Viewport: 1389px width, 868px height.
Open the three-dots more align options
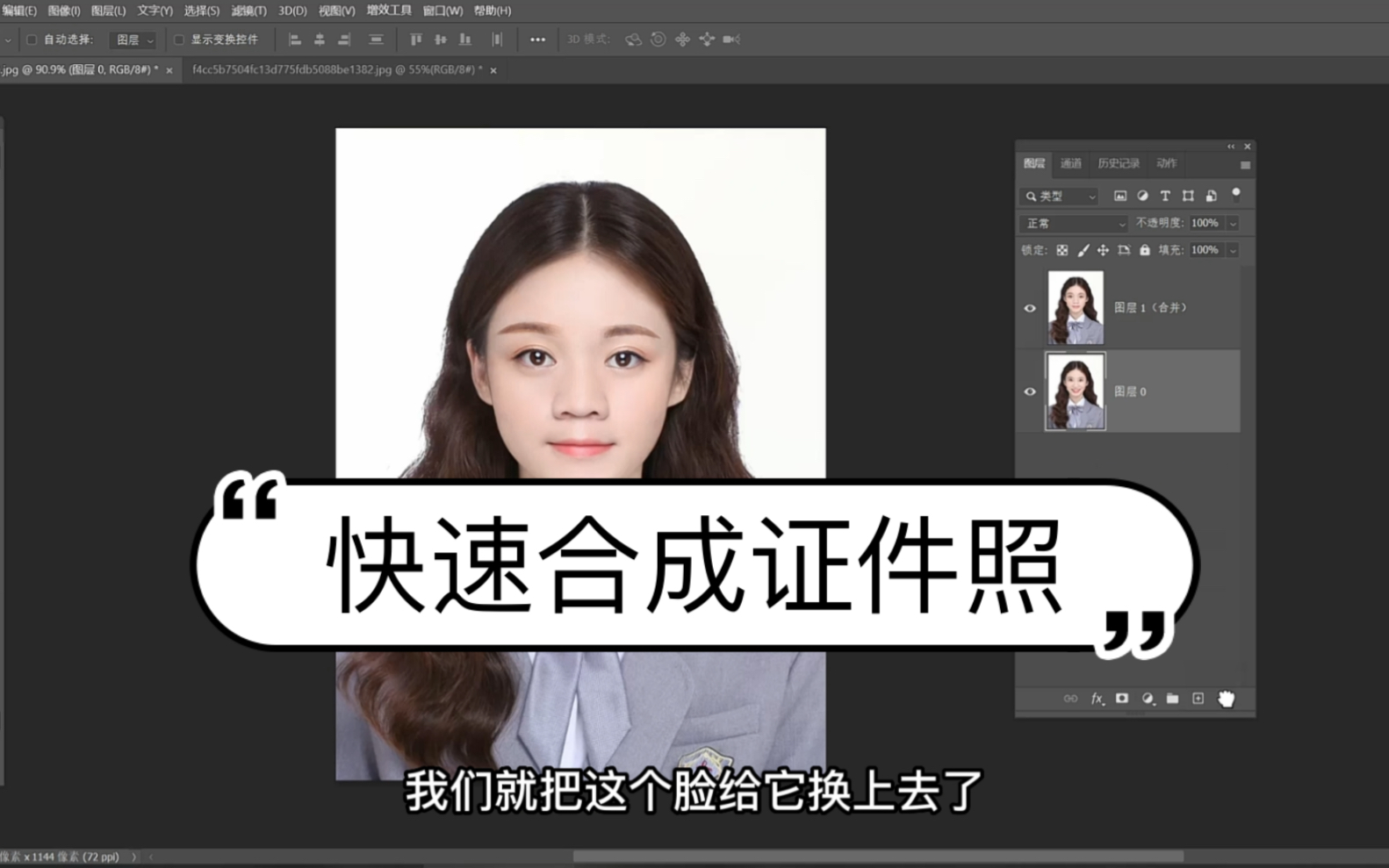tap(537, 39)
